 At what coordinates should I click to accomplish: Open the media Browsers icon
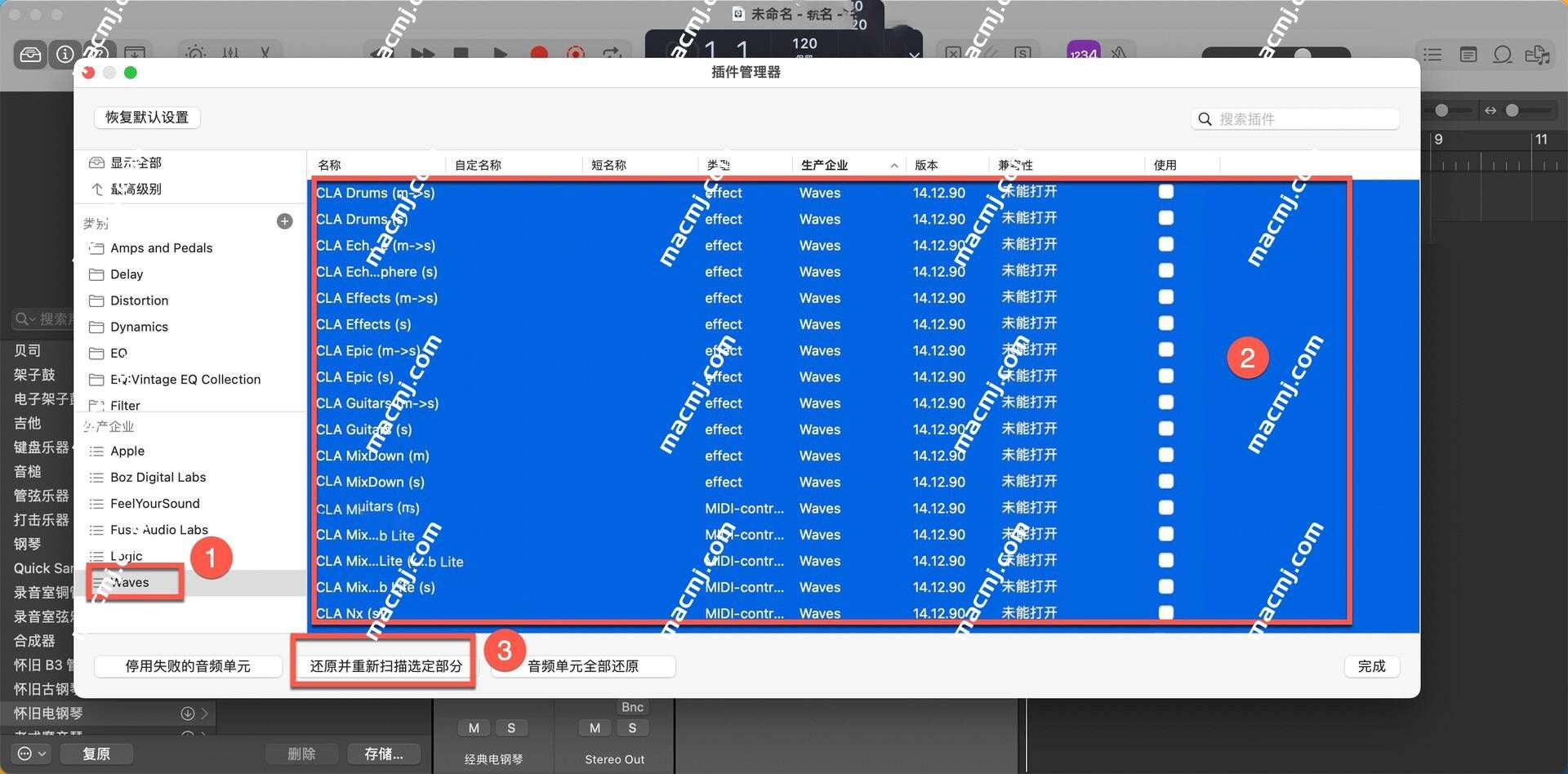[x=1538, y=55]
